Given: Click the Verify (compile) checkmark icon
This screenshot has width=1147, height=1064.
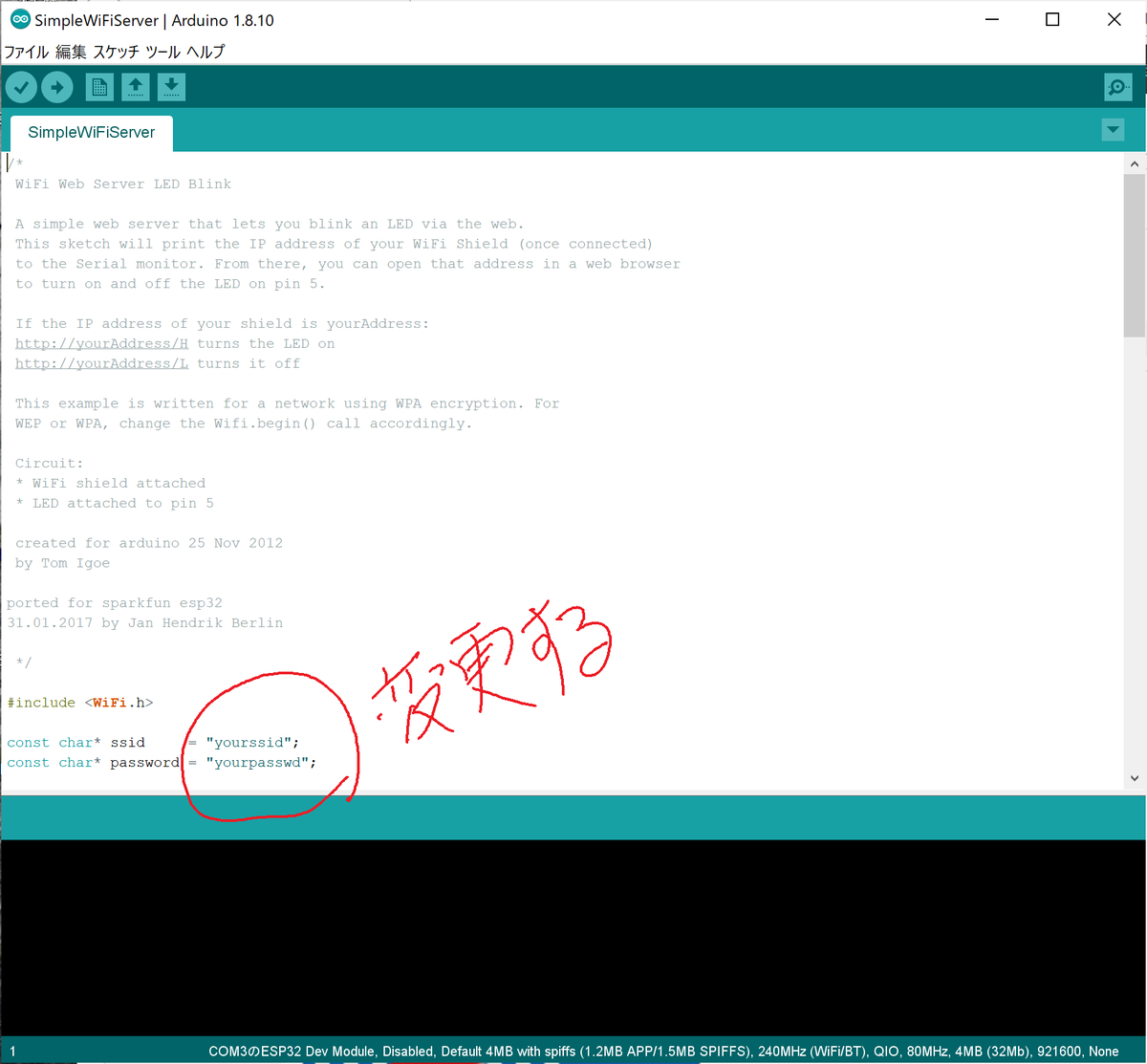Looking at the screenshot, I should (20, 86).
